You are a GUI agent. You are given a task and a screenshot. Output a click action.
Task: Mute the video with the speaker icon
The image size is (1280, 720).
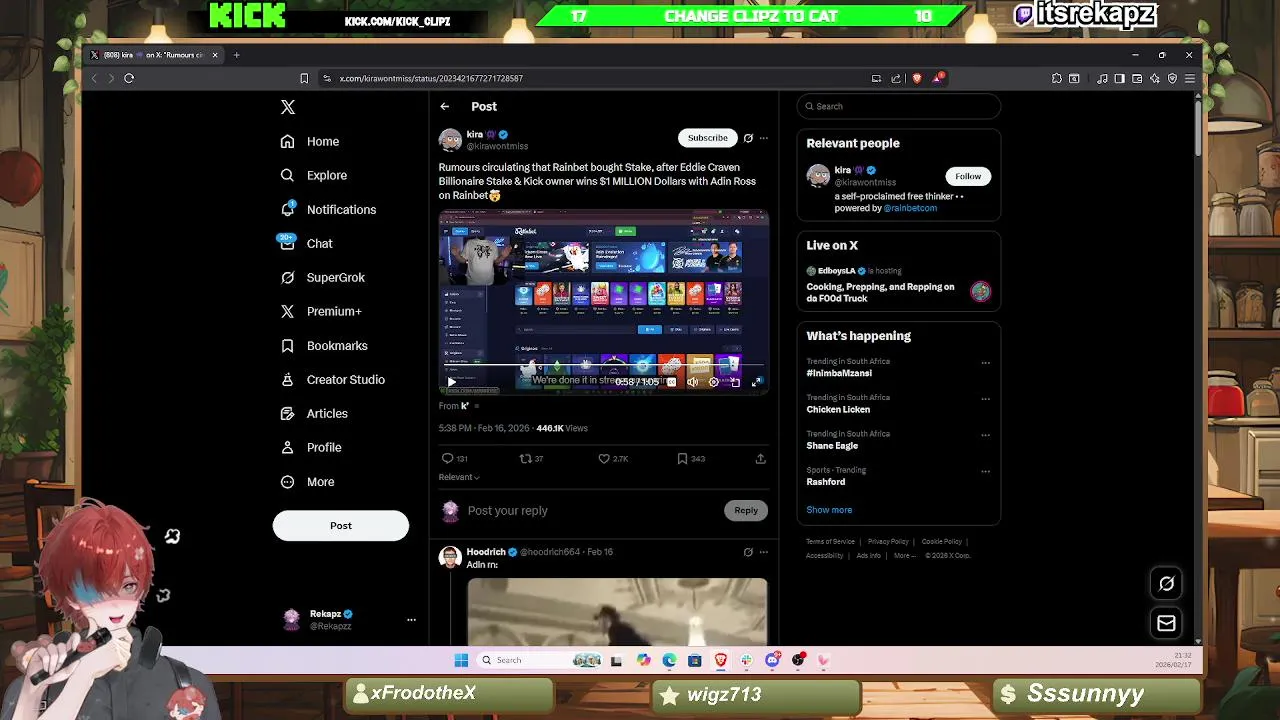(x=692, y=382)
